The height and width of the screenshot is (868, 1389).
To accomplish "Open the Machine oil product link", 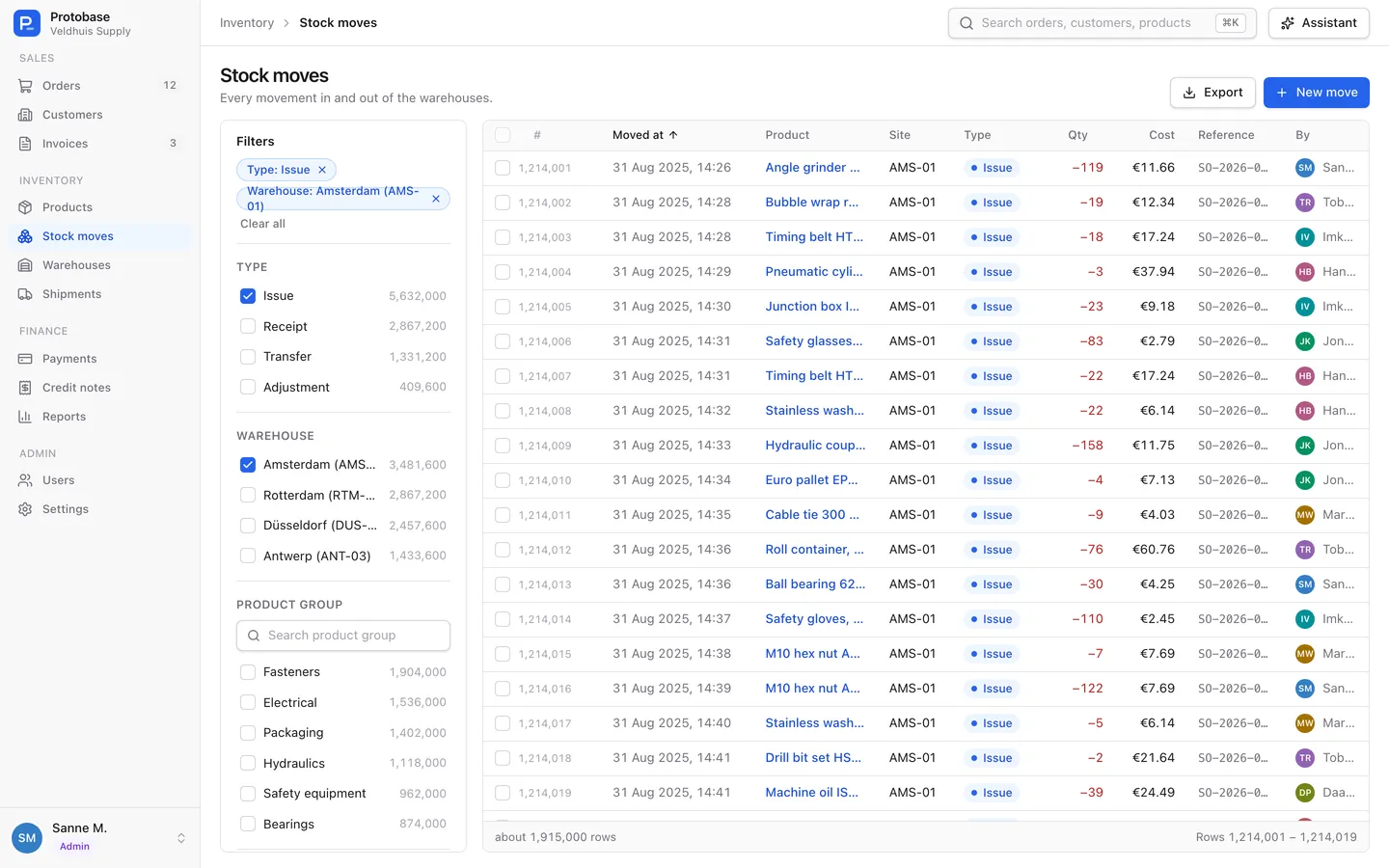I will coord(812,793).
